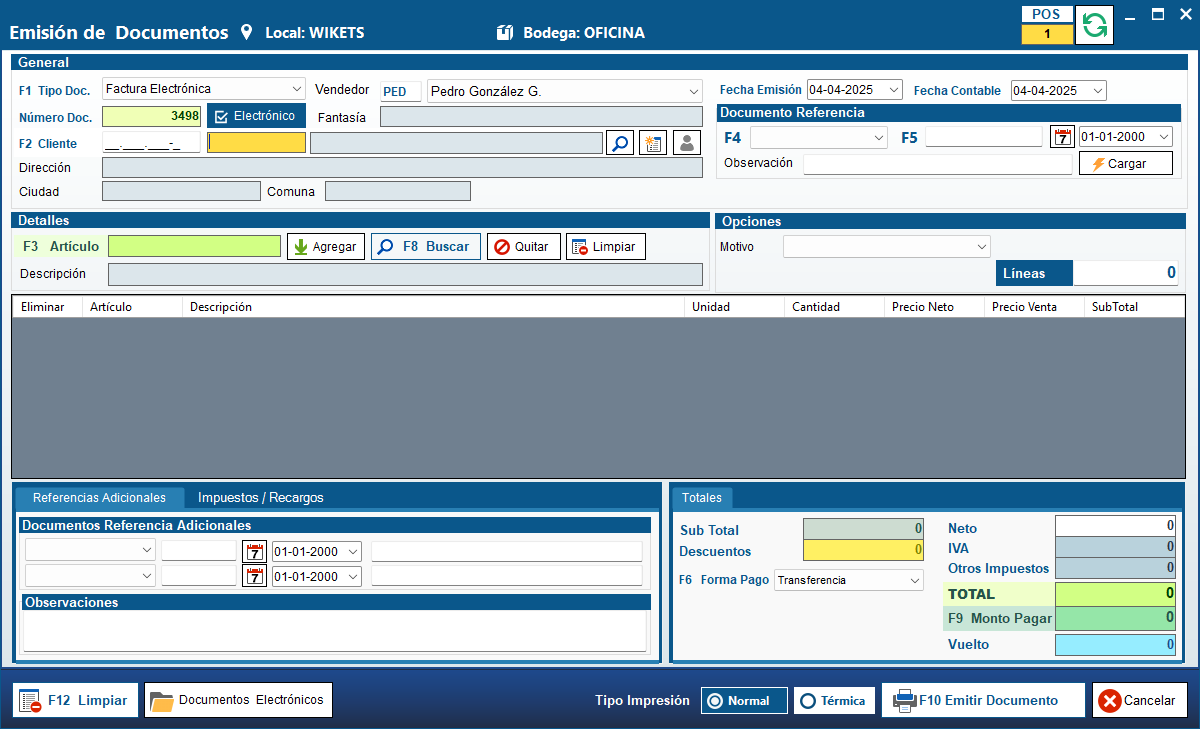Viewport: 1200px width, 729px height.
Task: Click the client notes list icon
Action: point(653,143)
